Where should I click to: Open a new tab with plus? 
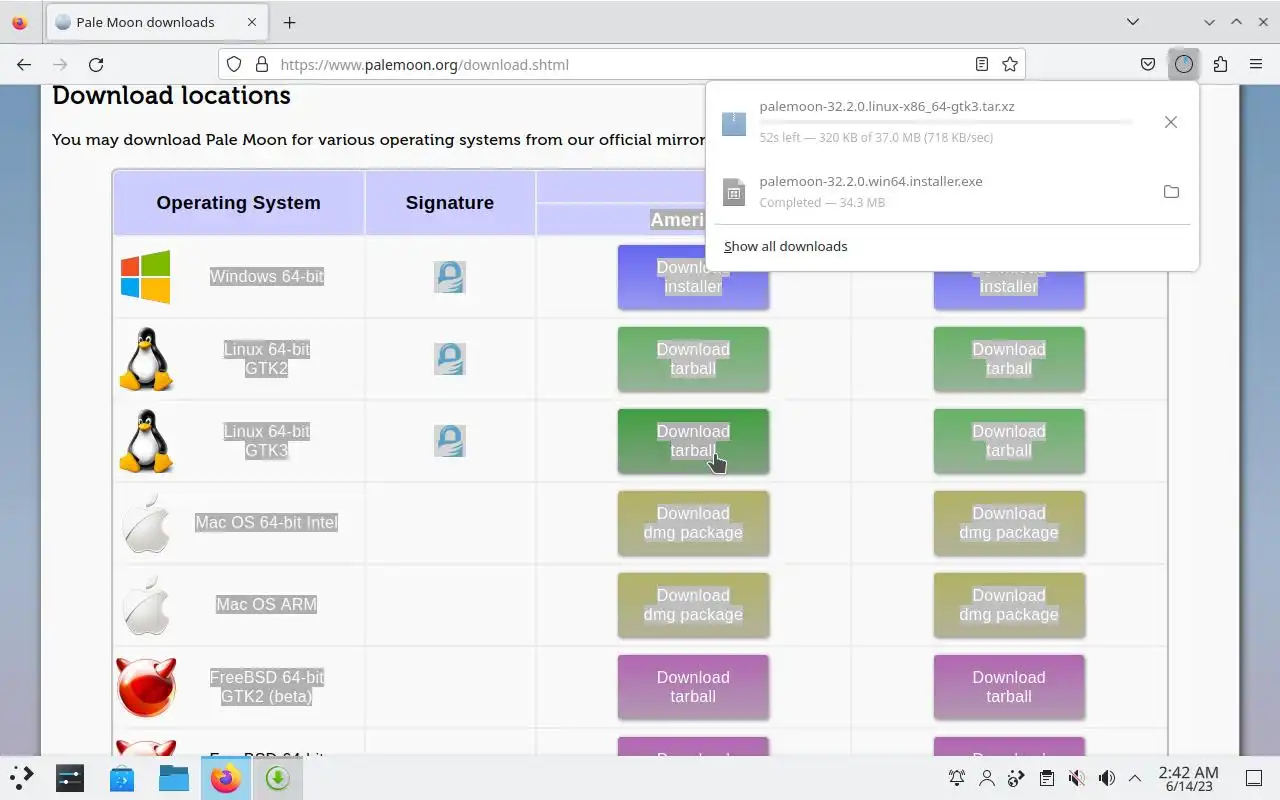tap(289, 22)
